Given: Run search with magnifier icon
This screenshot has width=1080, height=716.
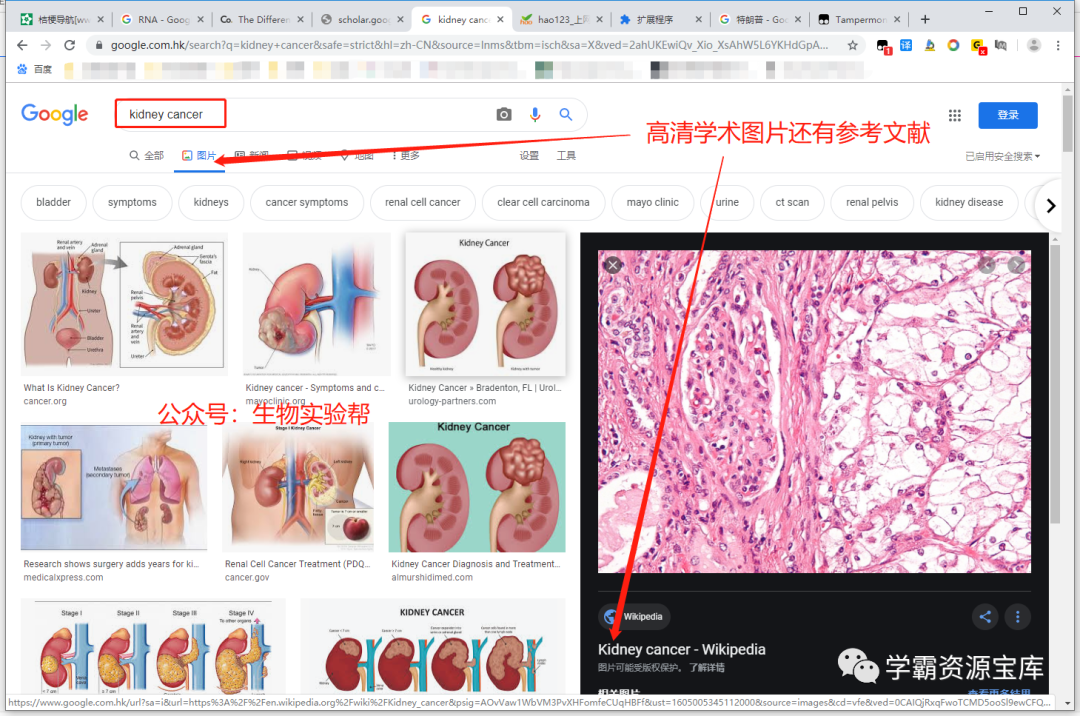Looking at the screenshot, I should (x=565, y=114).
